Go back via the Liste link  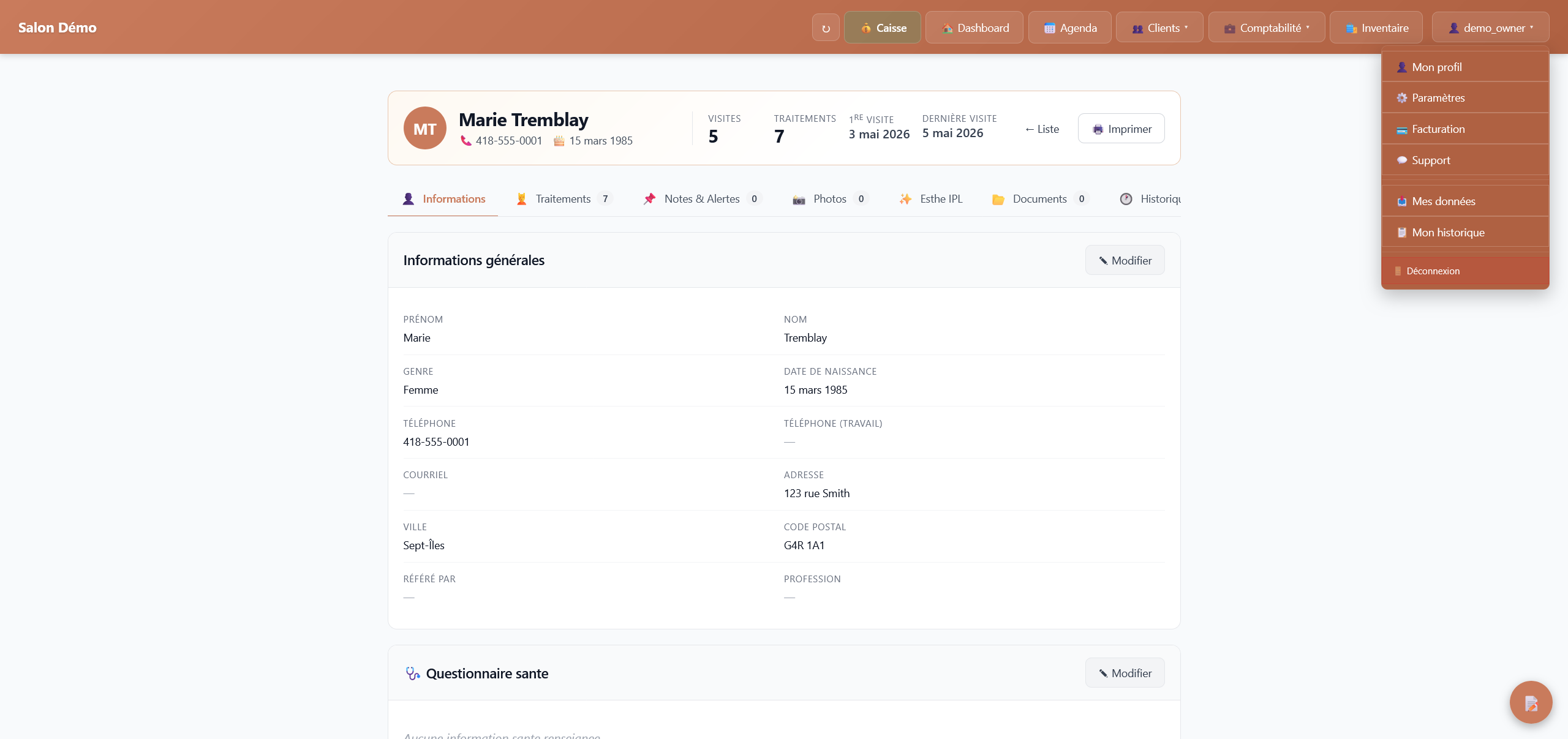[1042, 129]
